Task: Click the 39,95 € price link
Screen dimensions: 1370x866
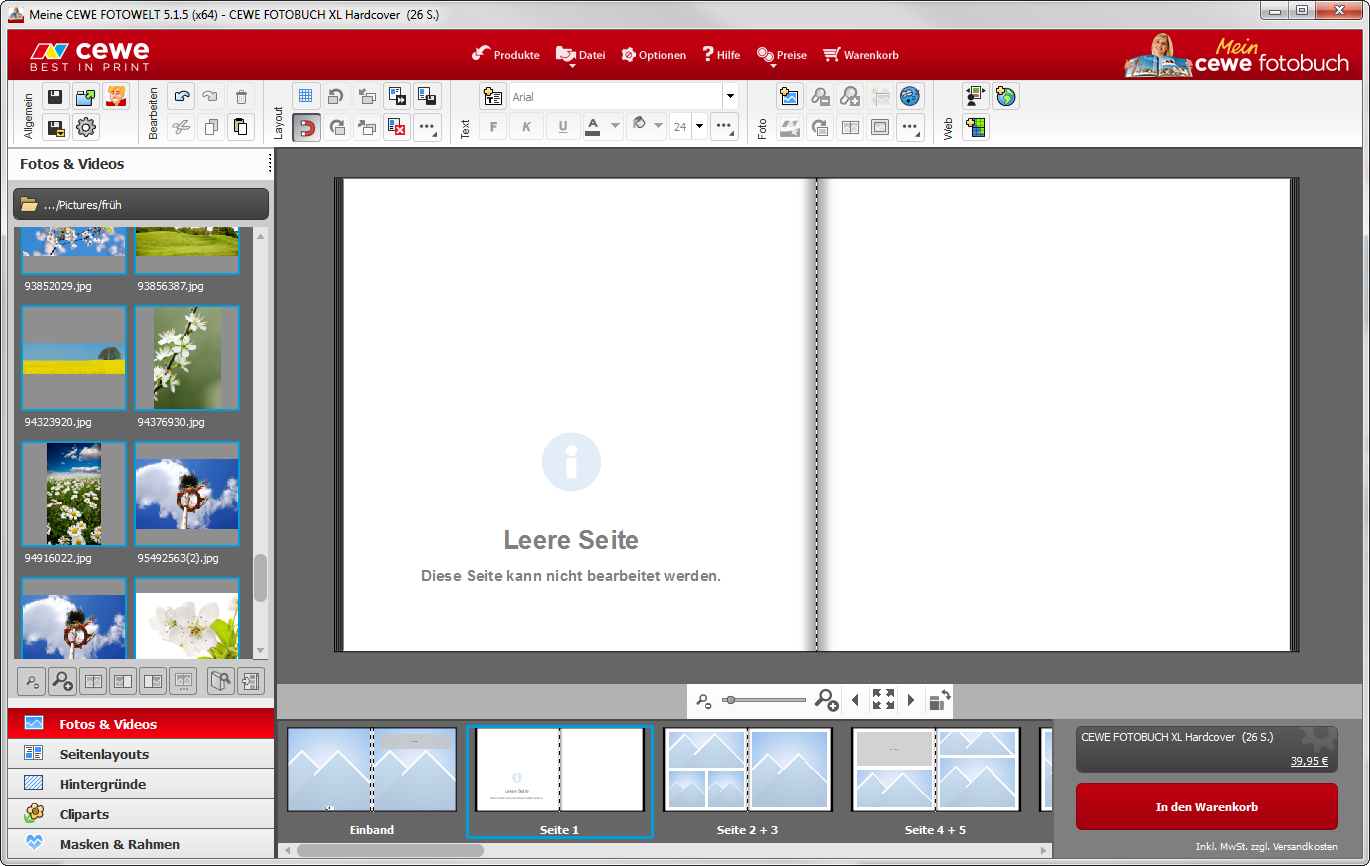Action: (1308, 761)
